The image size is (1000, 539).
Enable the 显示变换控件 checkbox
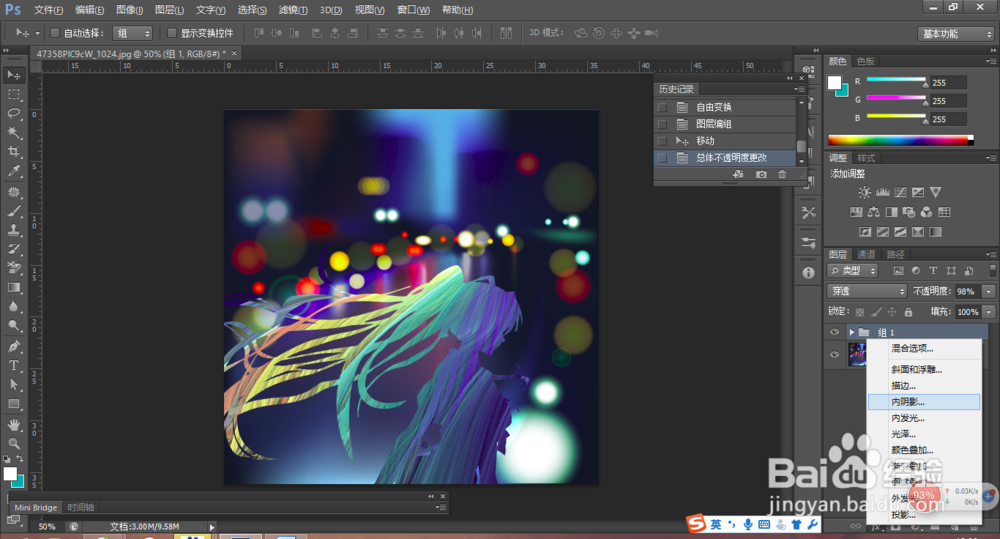pyautogui.click(x=172, y=33)
